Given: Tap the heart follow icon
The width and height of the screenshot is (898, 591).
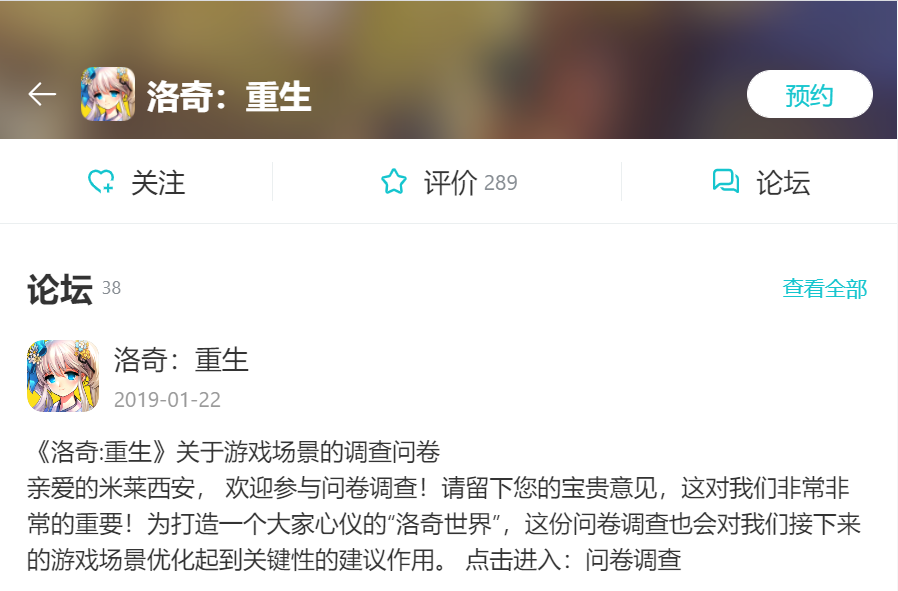Looking at the screenshot, I should point(101,182).
